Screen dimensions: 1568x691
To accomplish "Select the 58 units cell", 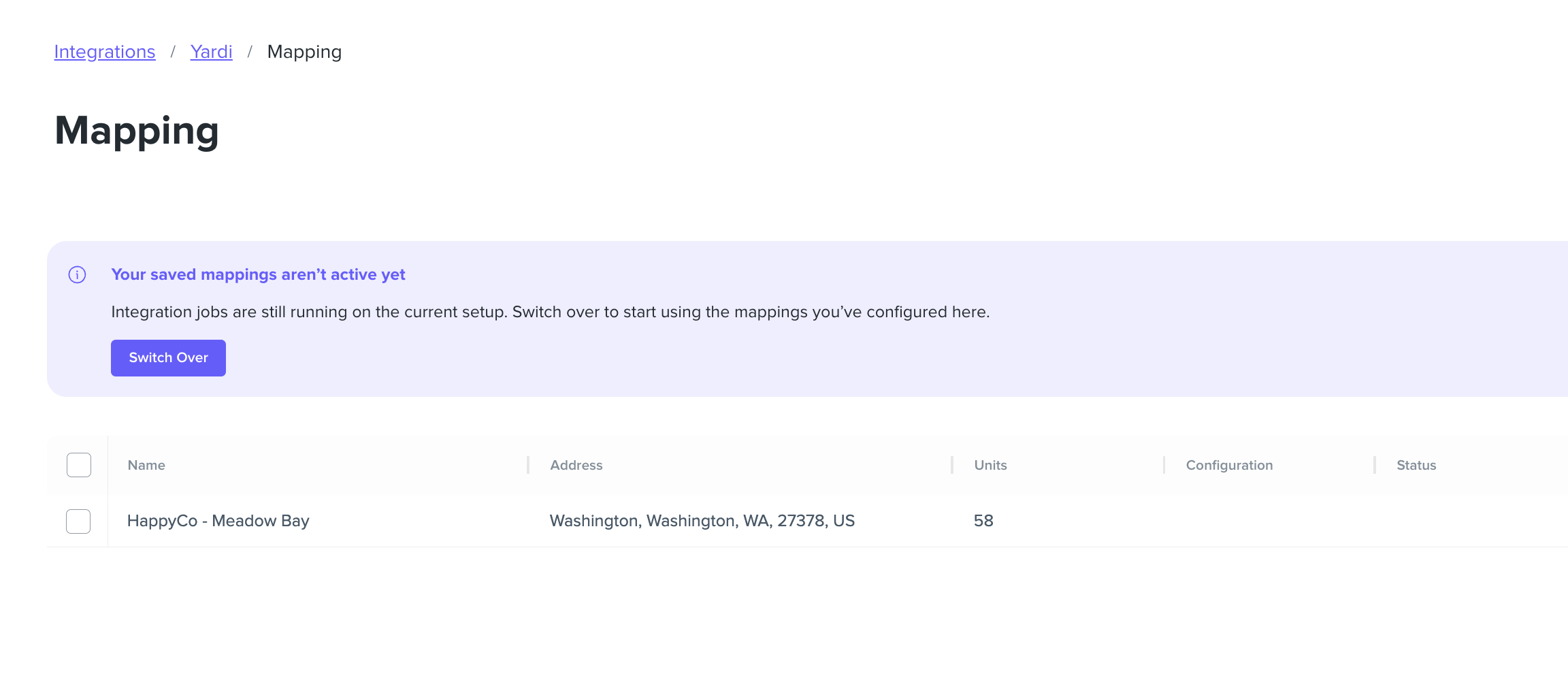I will pyautogui.click(x=983, y=521).
